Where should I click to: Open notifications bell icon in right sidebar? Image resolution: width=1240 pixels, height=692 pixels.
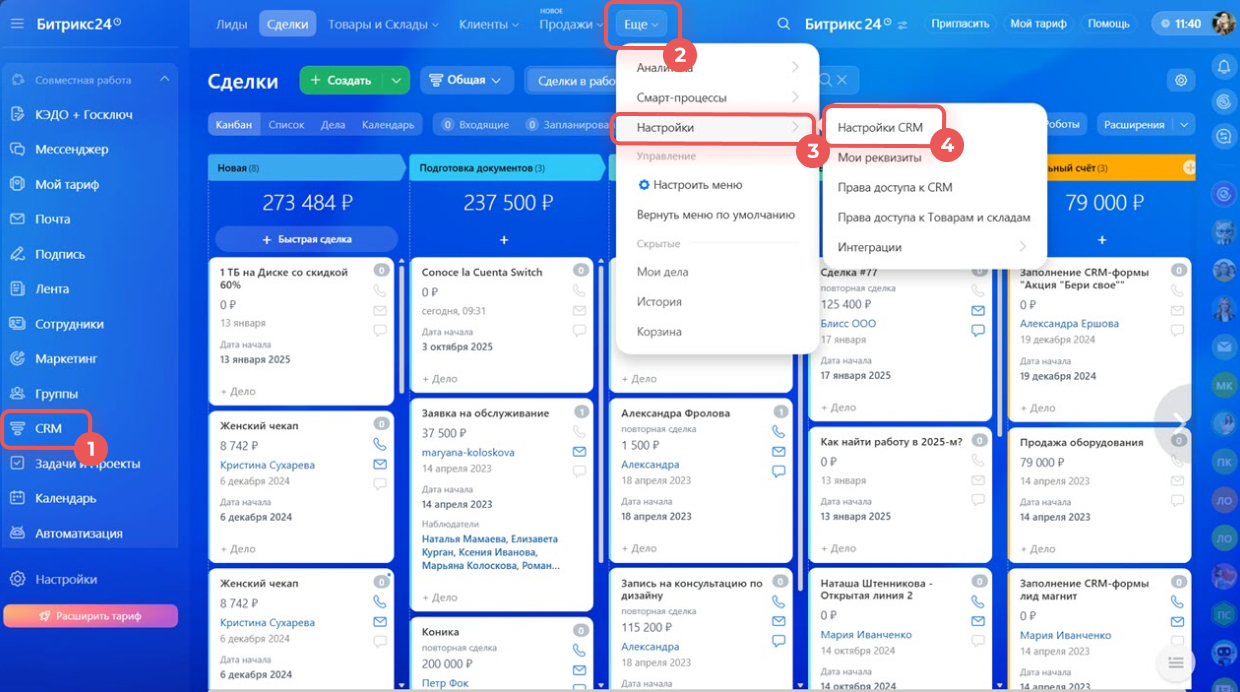(1222, 67)
